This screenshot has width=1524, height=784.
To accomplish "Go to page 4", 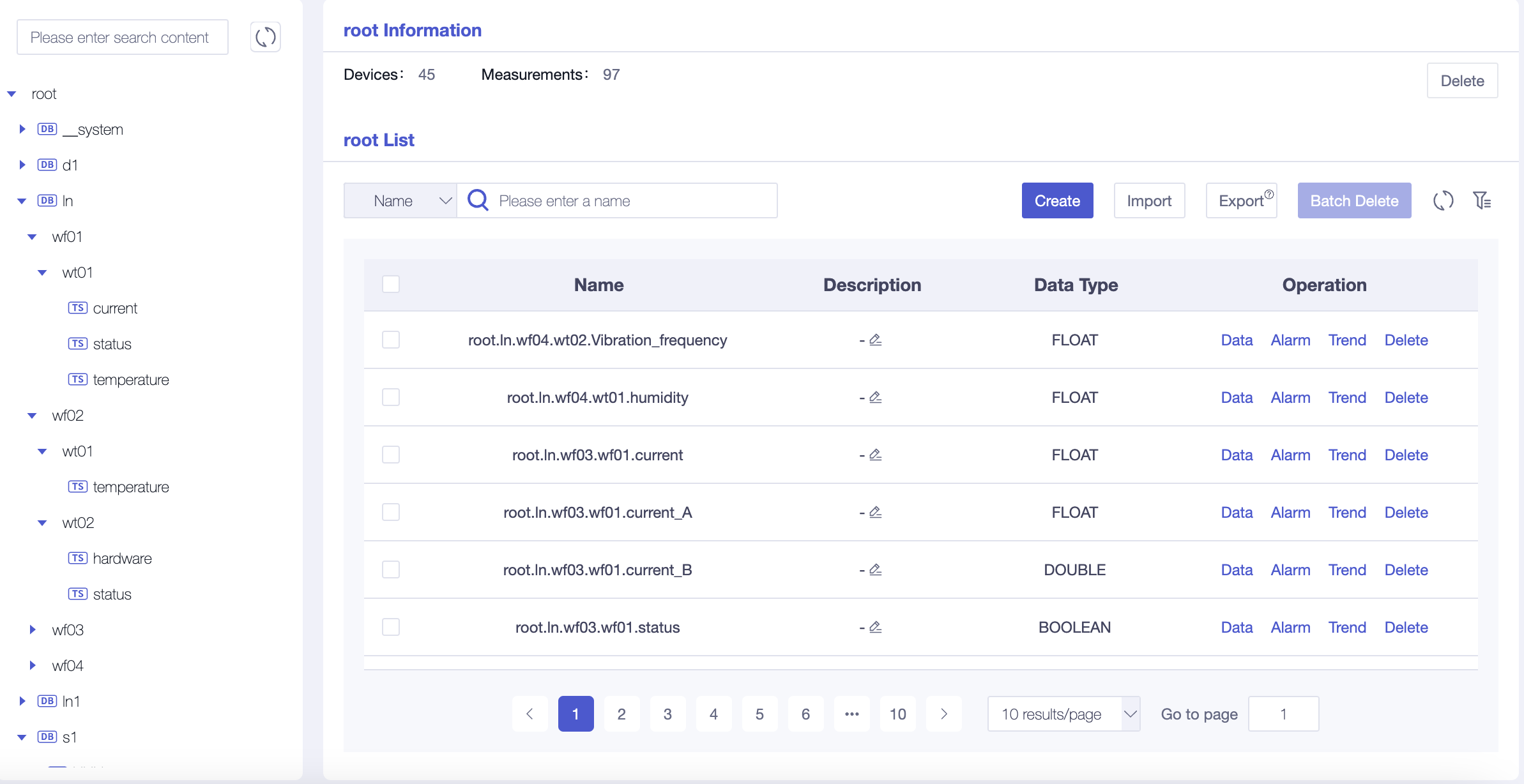I will pyautogui.click(x=713, y=714).
